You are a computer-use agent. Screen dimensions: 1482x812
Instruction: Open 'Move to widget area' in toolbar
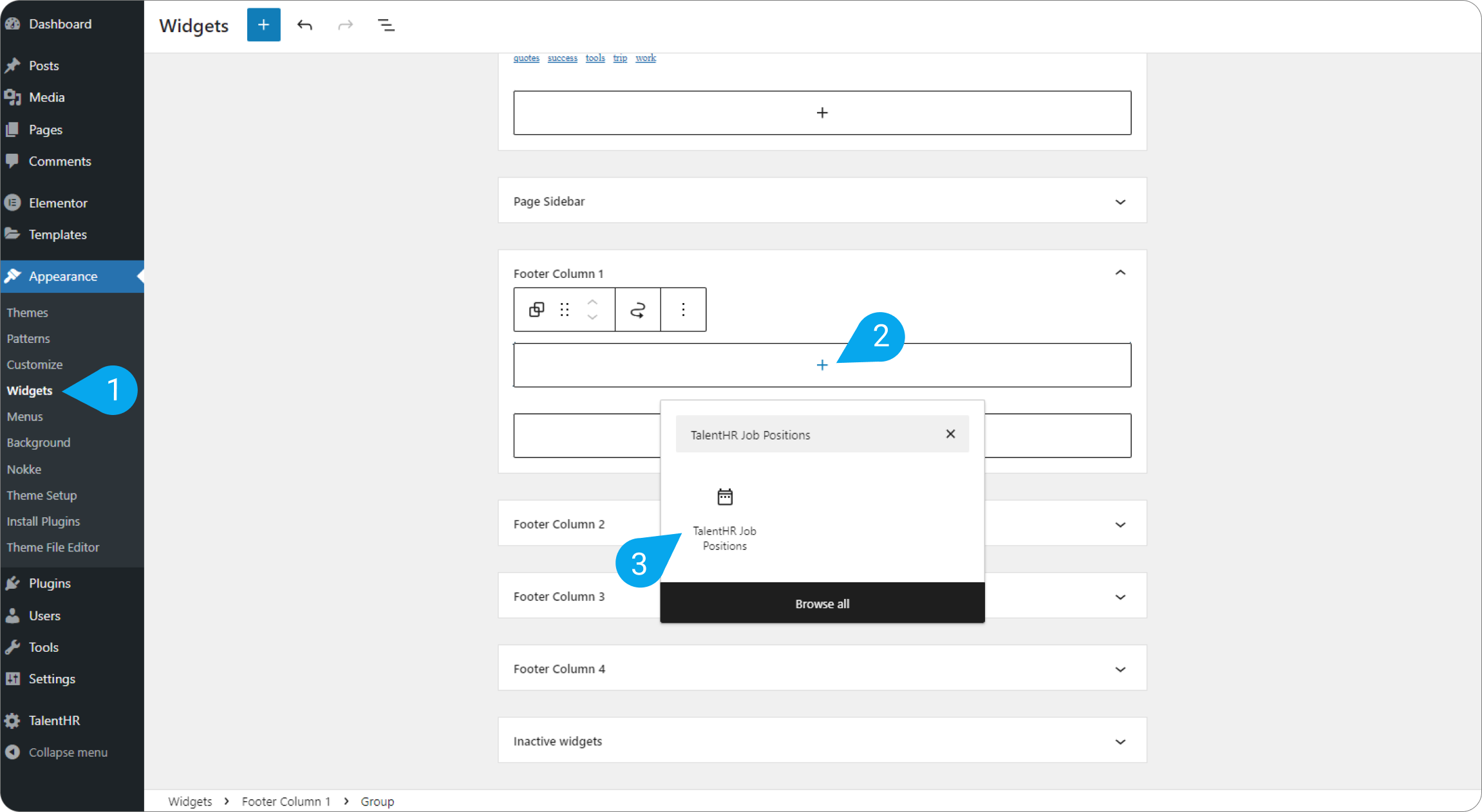tap(637, 310)
